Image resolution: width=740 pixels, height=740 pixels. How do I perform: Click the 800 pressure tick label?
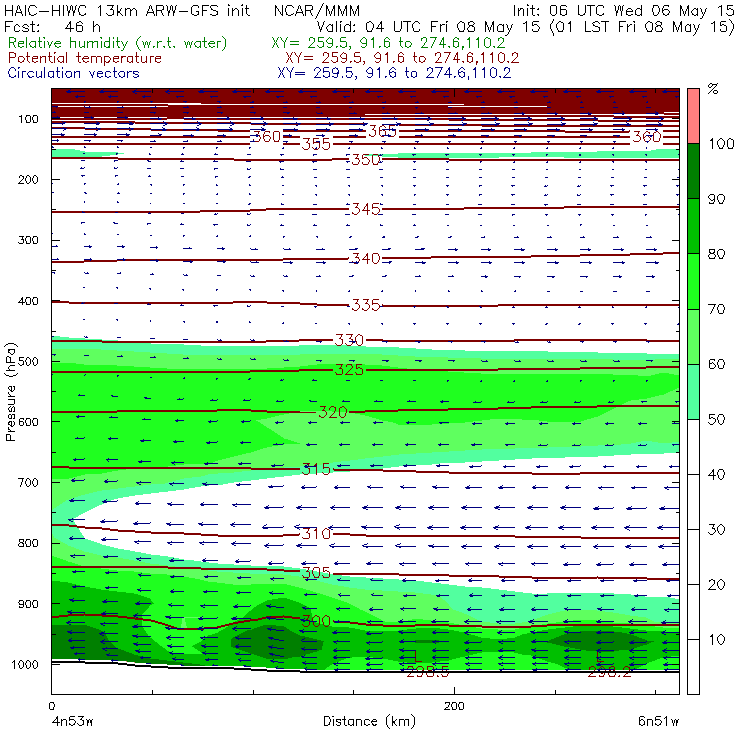point(28,543)
